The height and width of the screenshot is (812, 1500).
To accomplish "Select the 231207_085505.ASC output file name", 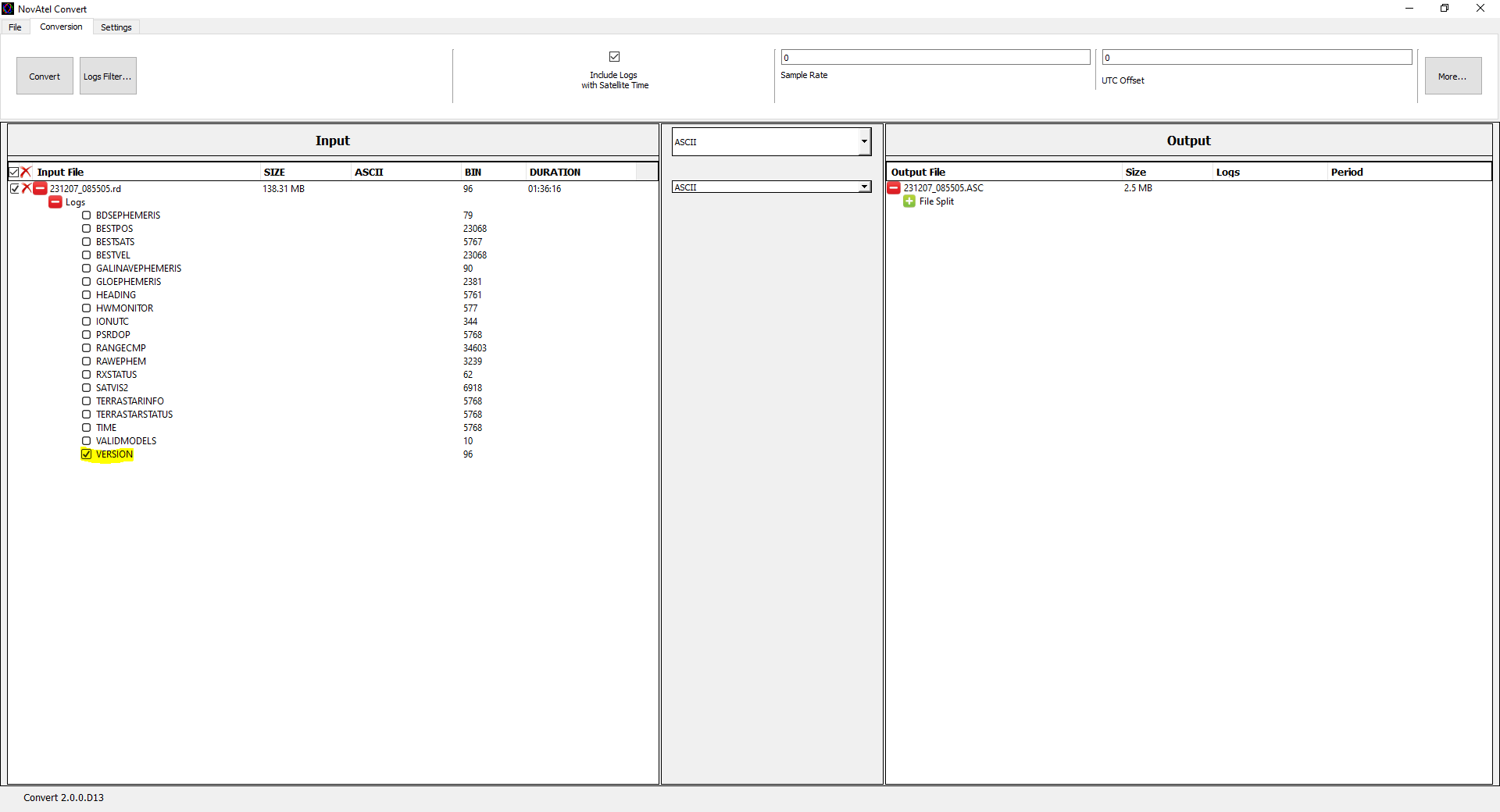I will (x=943, y=188).
